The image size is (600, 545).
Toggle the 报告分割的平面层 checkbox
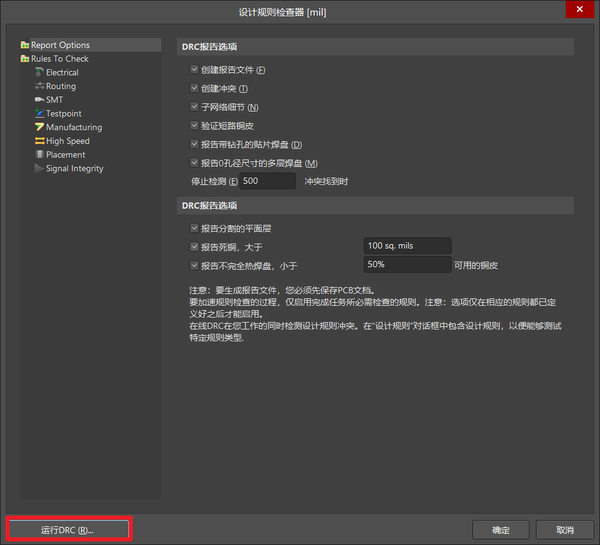[x=194, y=228]
